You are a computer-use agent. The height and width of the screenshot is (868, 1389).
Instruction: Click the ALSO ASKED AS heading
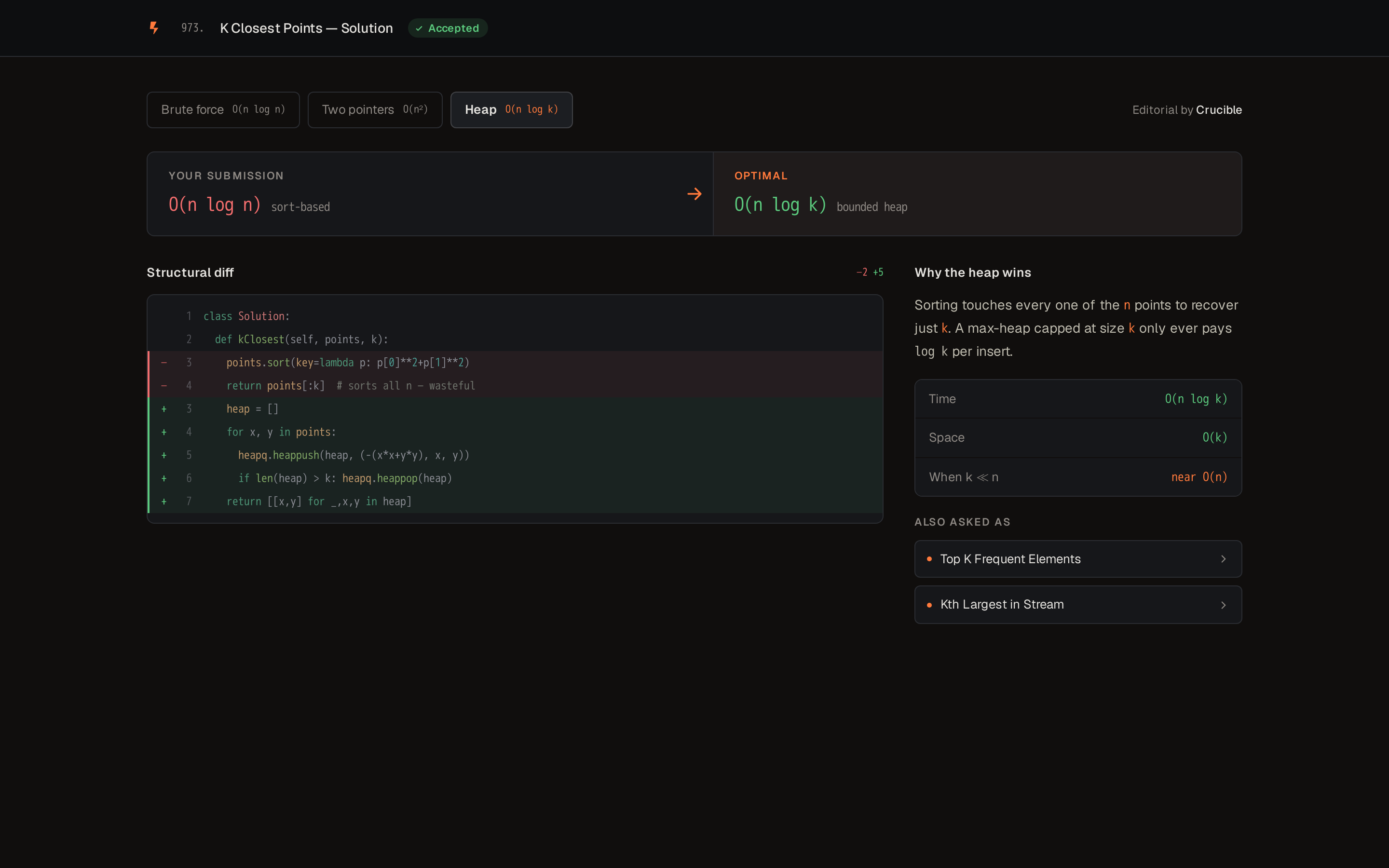pyautogui.click(x=963, y=522)
